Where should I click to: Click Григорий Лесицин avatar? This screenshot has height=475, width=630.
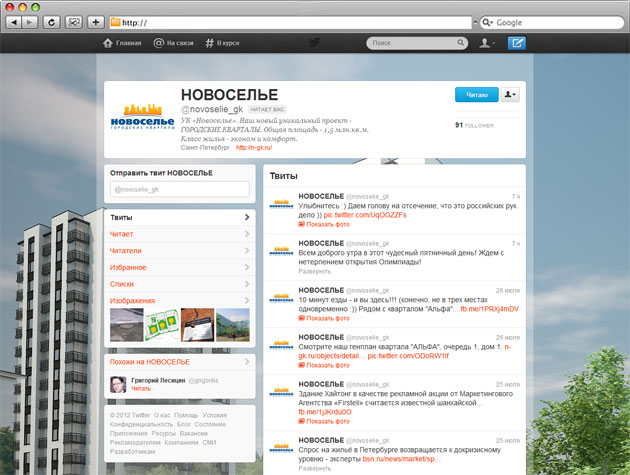pos(118,385)
